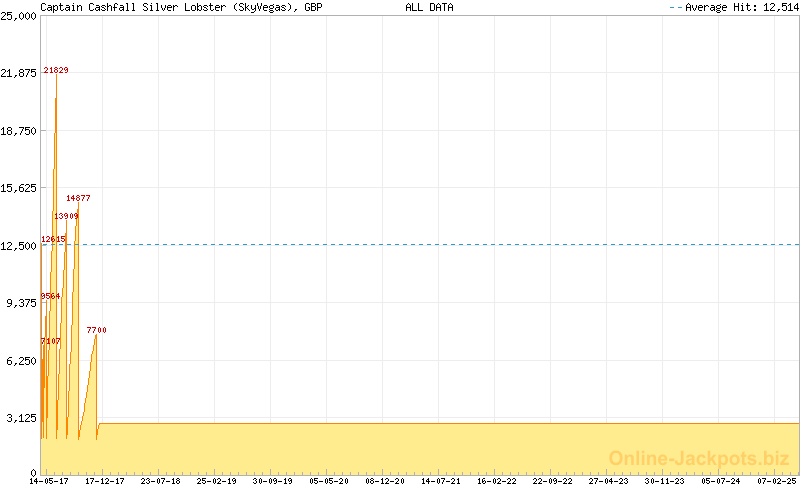800x490 pixels.
Task: Click the 9564 data point label
Action: 50,295
